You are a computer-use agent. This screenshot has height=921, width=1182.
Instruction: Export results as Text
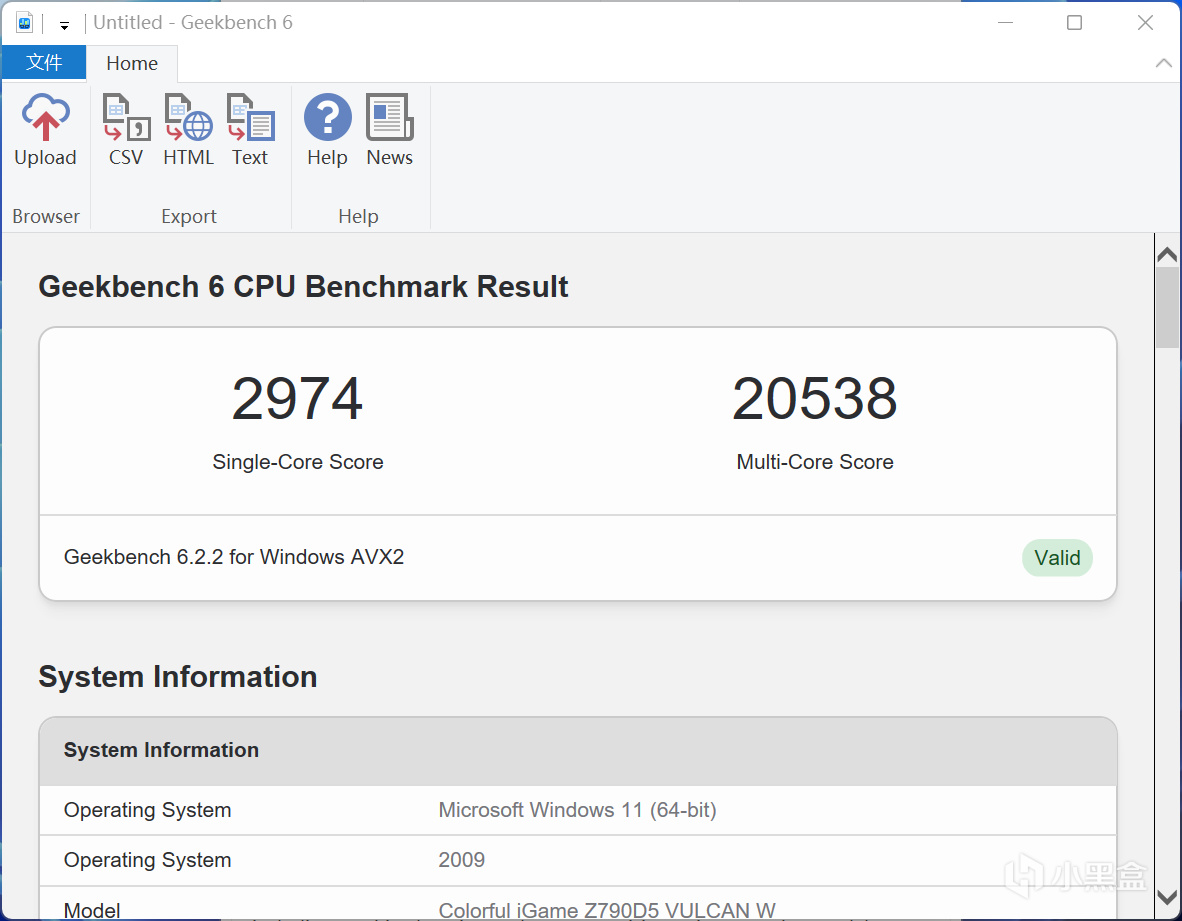[x=250, y=130]
